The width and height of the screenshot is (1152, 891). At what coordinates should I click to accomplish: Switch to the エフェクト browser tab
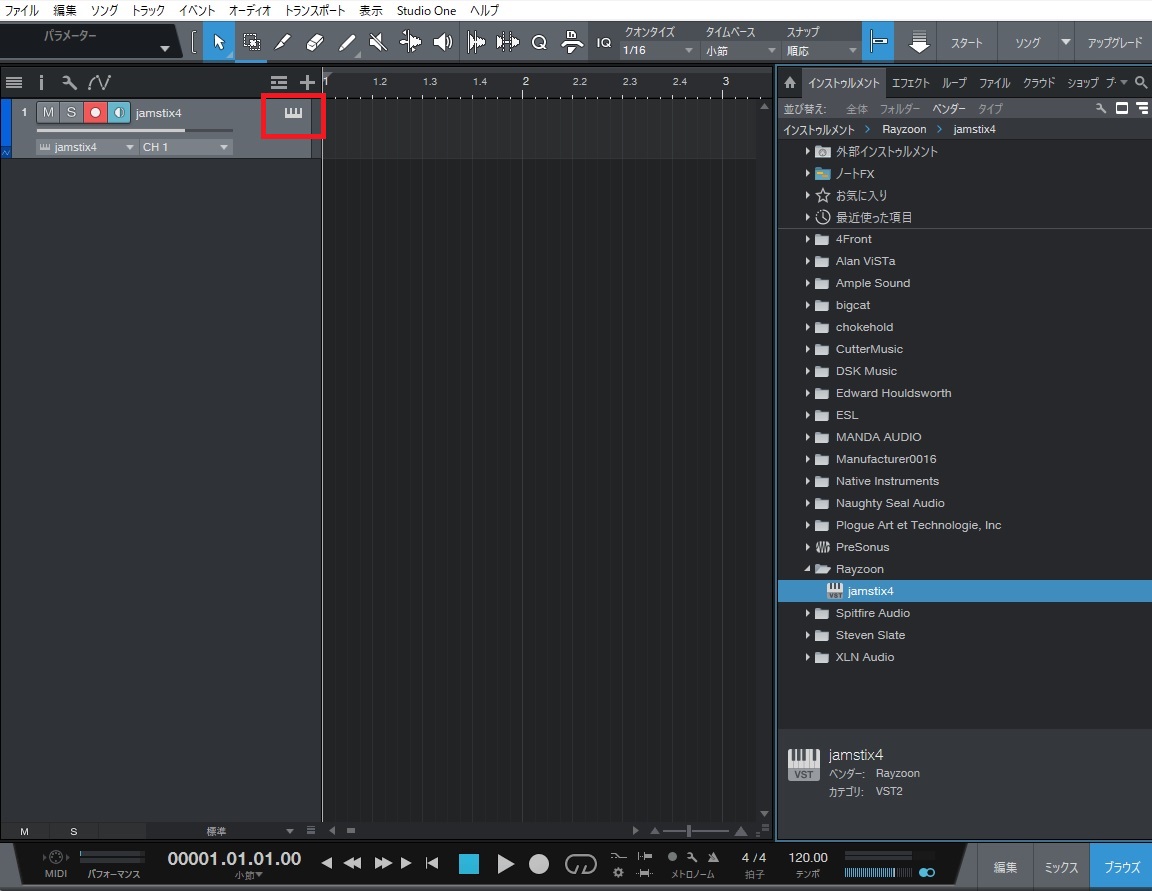click(910, 83)
